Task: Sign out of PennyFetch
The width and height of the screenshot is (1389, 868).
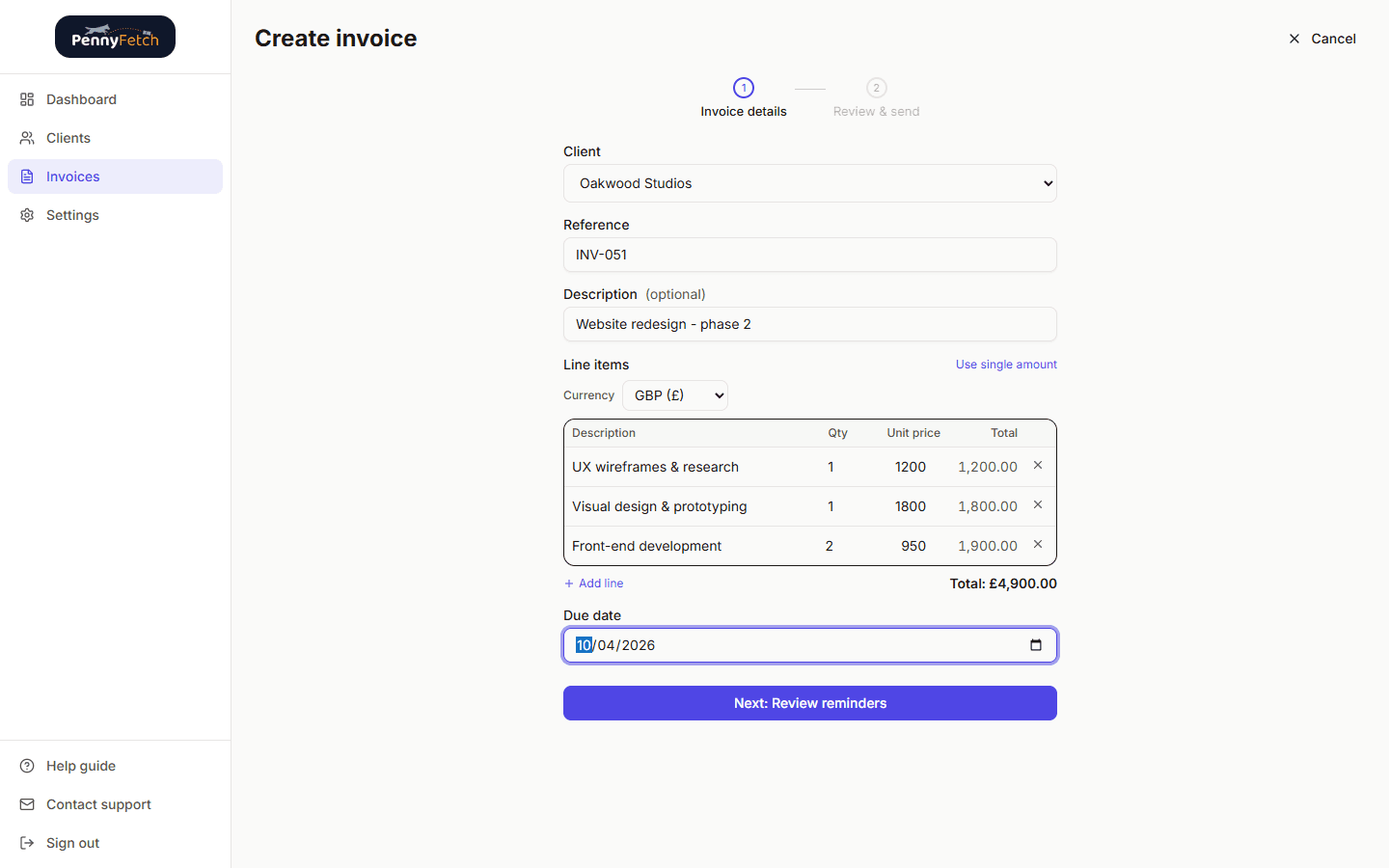Action: [x=72, y=843]
